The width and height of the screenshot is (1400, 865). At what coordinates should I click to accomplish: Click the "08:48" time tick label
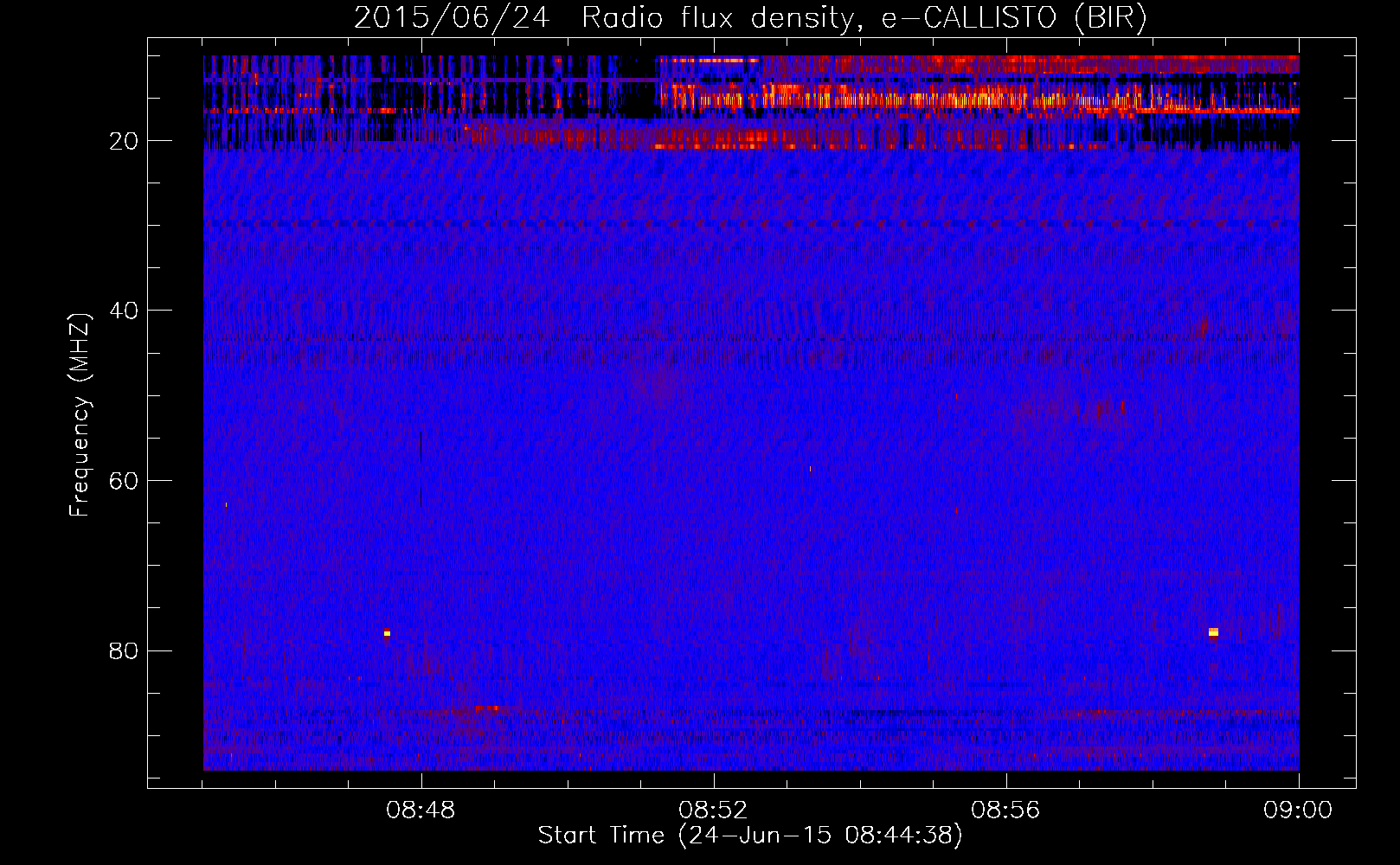point(421,811)
